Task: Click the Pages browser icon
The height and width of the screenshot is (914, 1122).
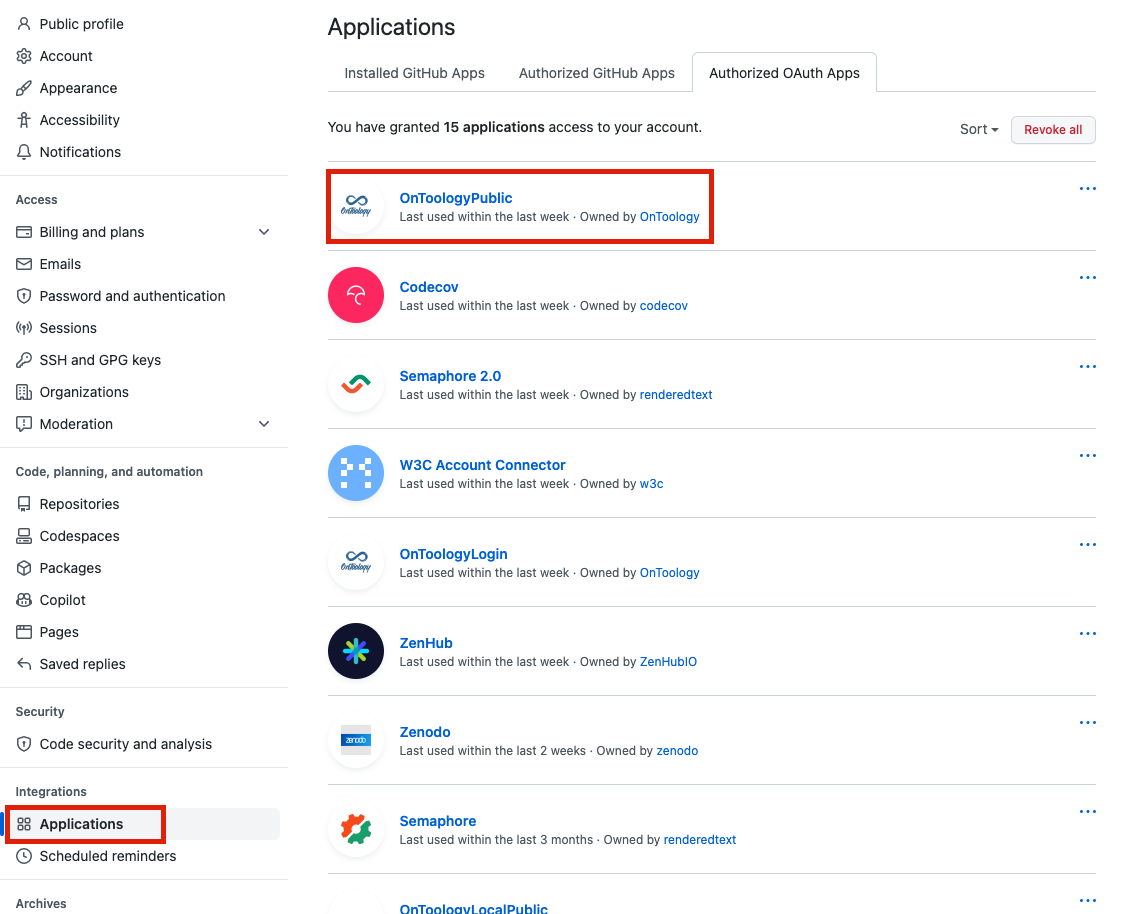Action: (x=24, y=632)
